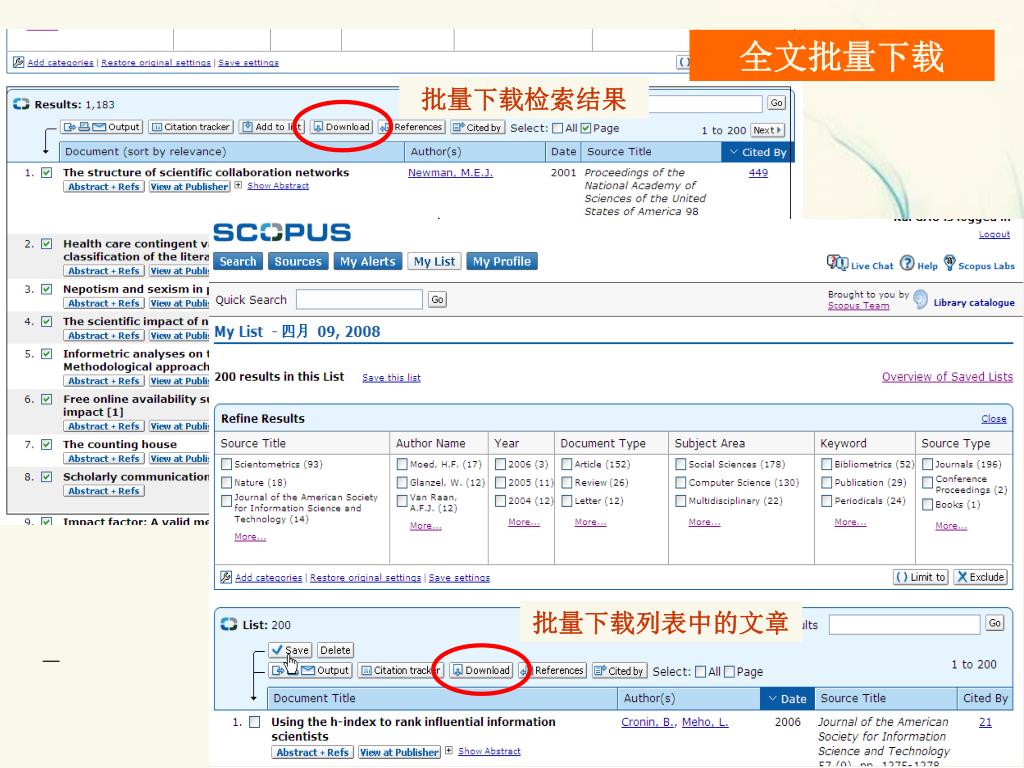This screenshot has height=768, width=1024.
Task: Open Citation tracker in List toolbar
Action: tap(400, 670)
